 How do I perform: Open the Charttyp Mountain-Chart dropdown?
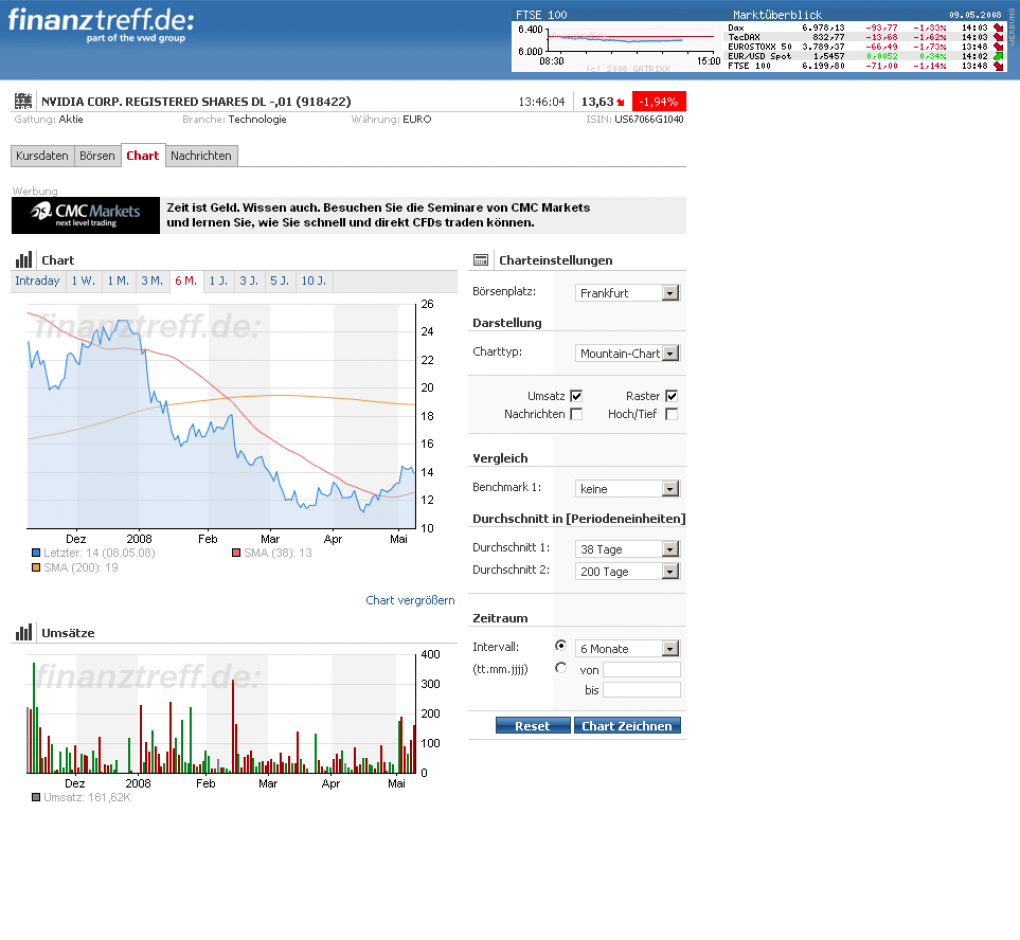tap(628, 353)
